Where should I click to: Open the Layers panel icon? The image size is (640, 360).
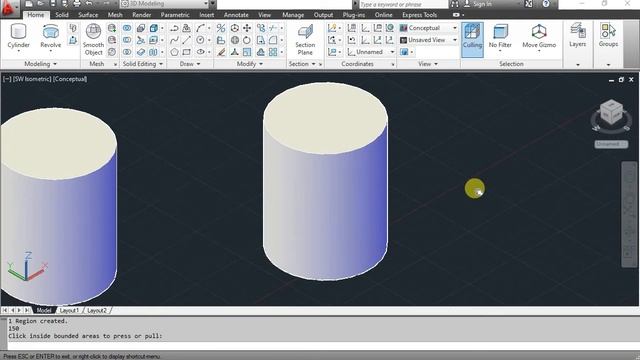(x=578, y=36)
